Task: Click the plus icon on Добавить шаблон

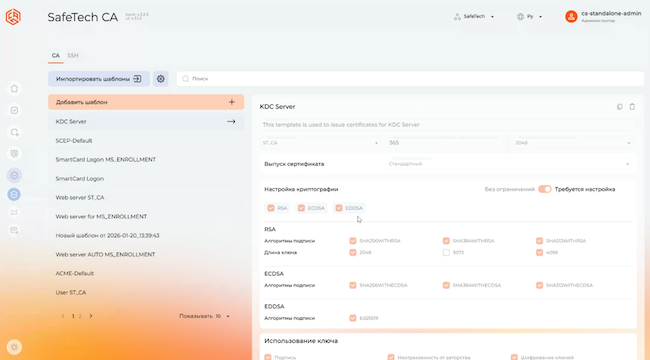Action: click(232, 102)
